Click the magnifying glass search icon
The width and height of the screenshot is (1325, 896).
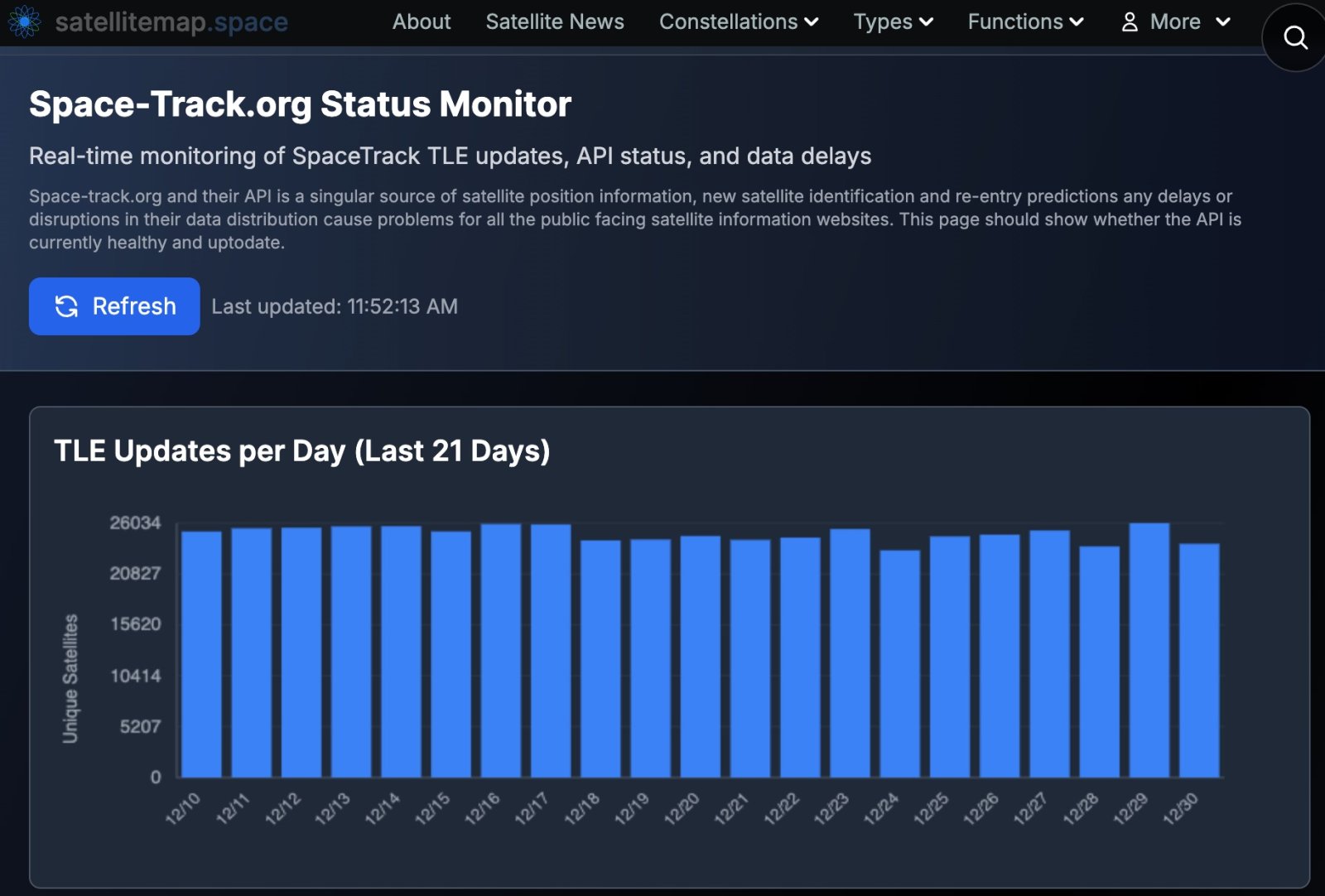click(1294, 37)
